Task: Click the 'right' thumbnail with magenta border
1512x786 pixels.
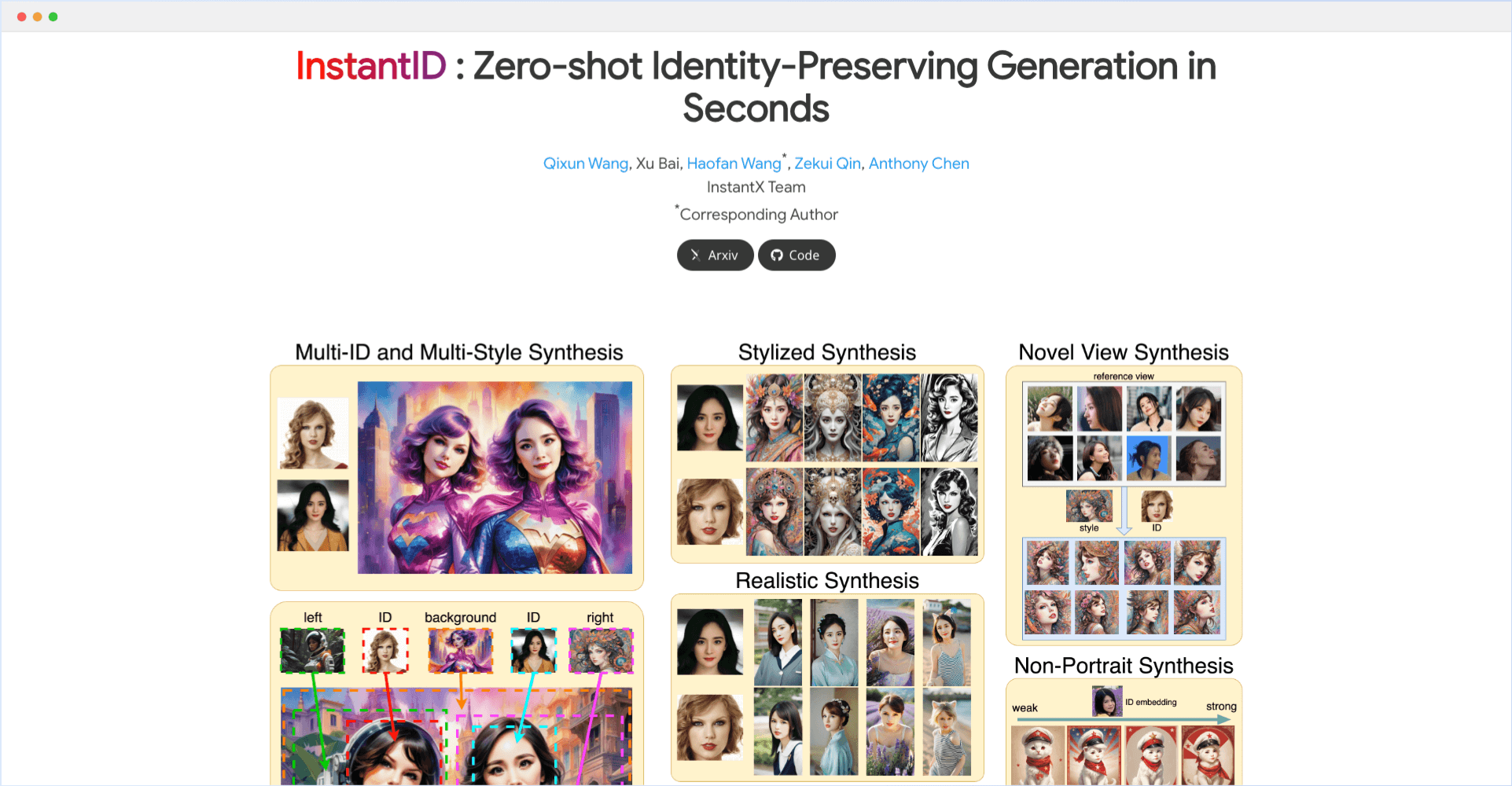Action: 601,650
